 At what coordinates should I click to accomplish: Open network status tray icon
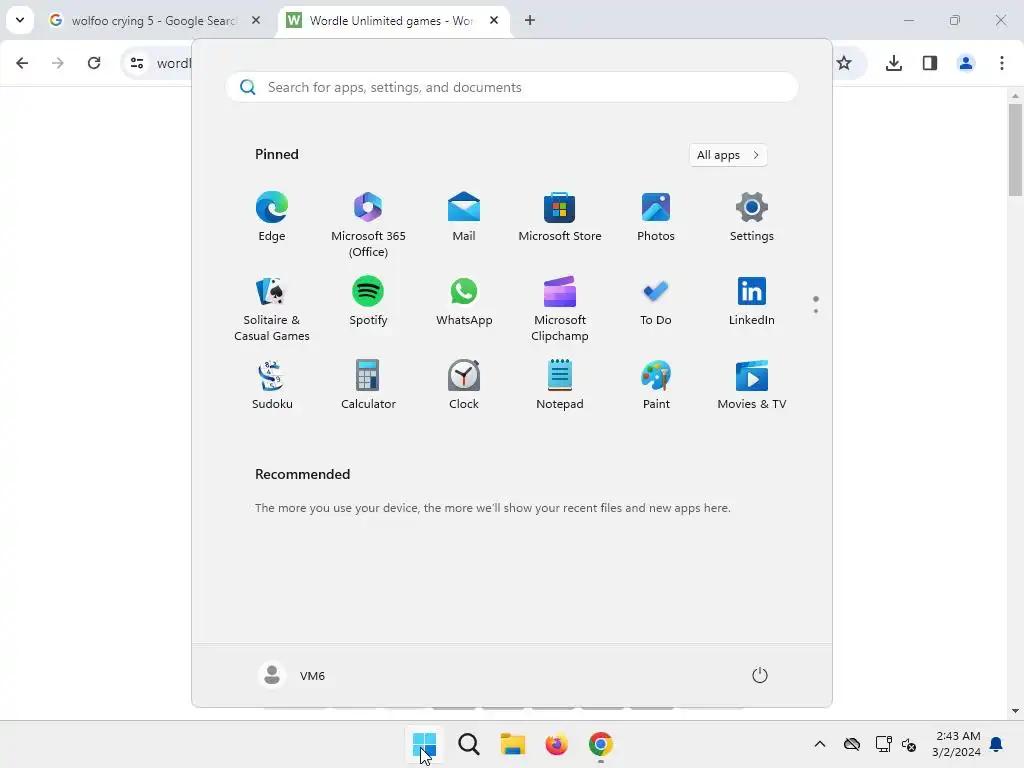tap(883, 744)
